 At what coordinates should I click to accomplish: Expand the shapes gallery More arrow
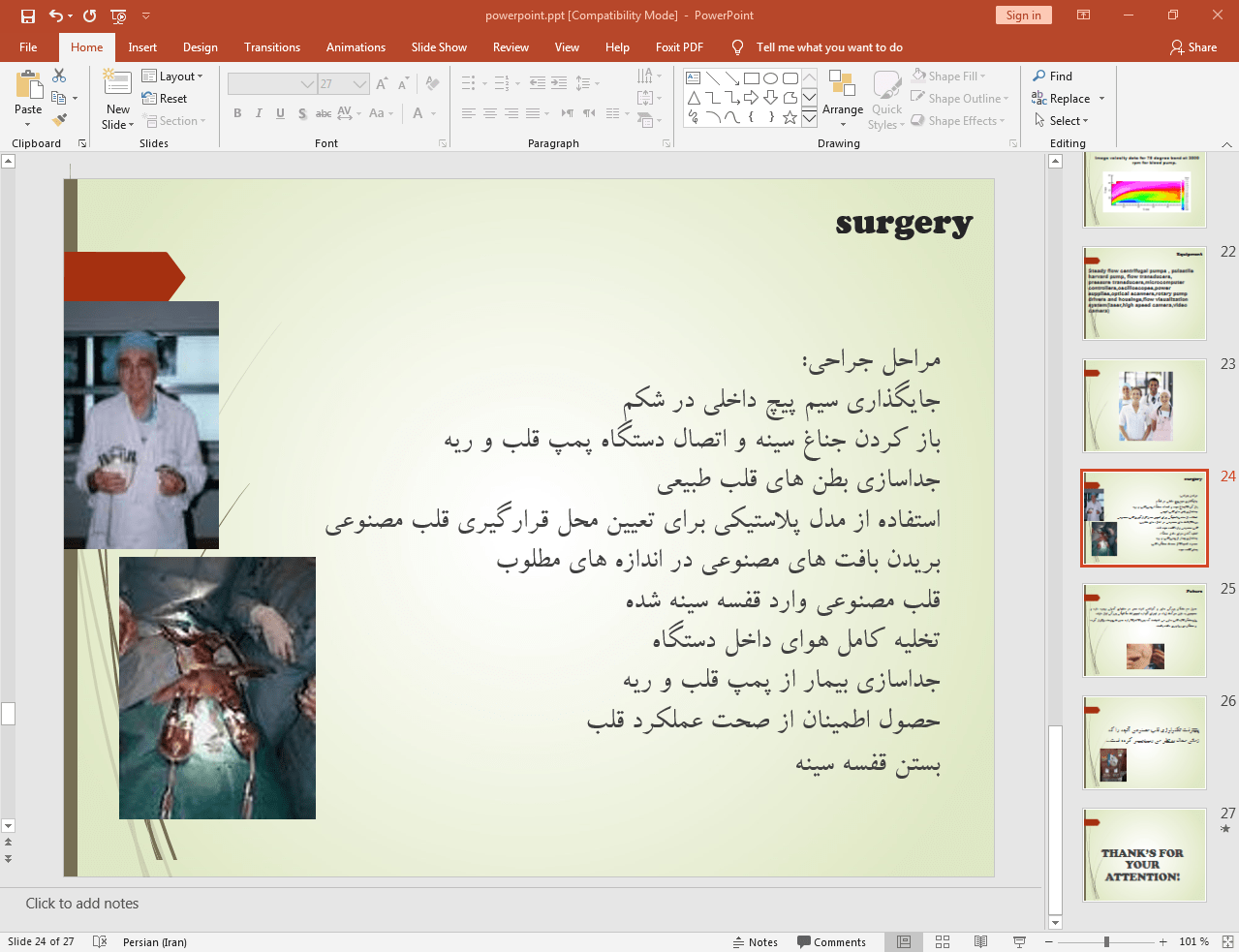point(809,117)
